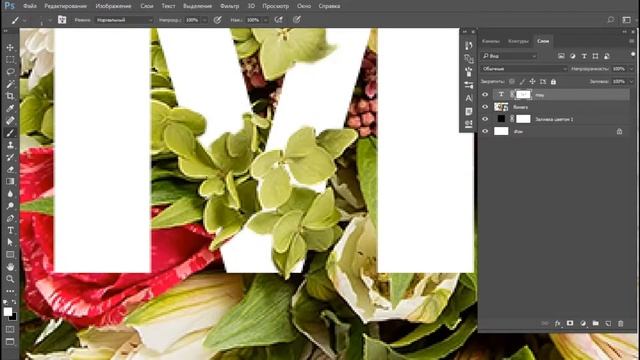Select the Type tool
This screenshot has width=640, height=360.
click(x=10, y=230)
